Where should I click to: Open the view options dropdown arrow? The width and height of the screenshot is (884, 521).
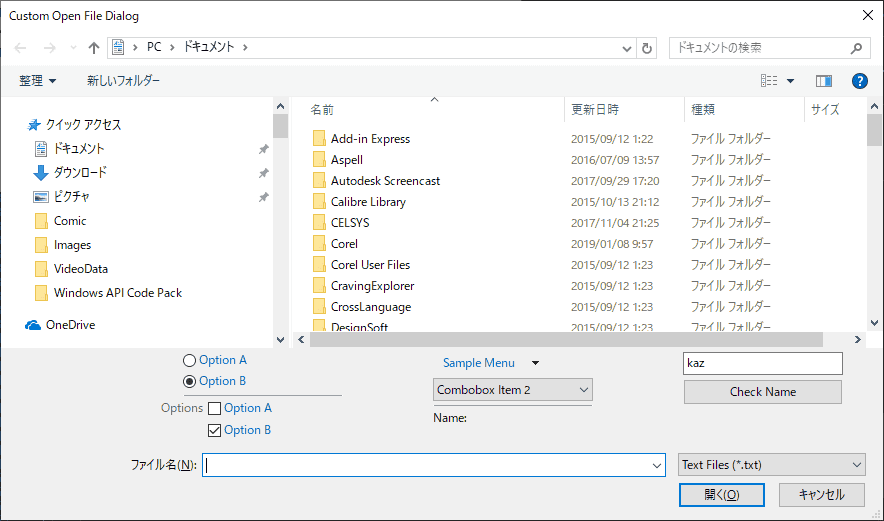tap(790, 81)
